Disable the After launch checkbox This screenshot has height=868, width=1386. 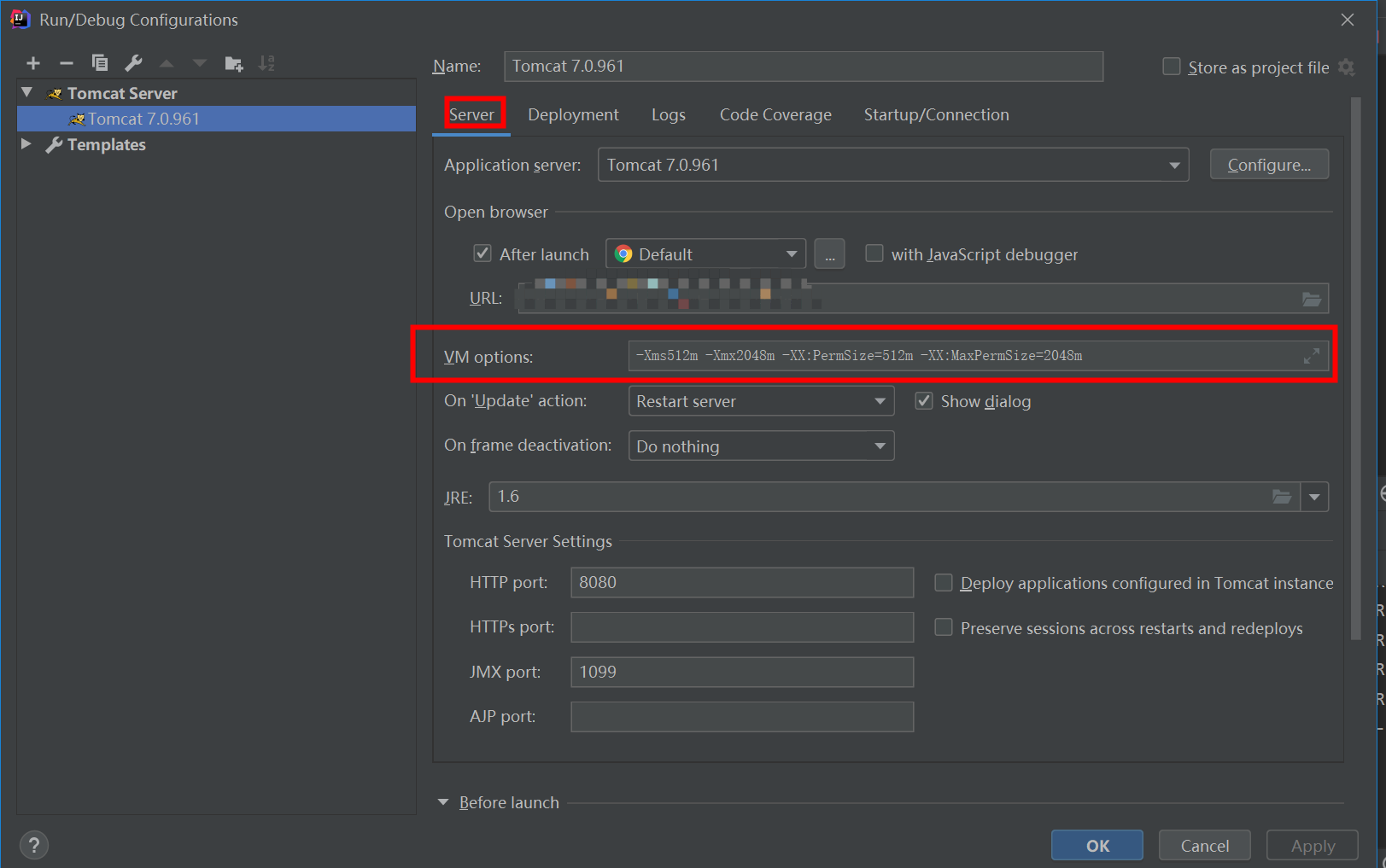482,253
